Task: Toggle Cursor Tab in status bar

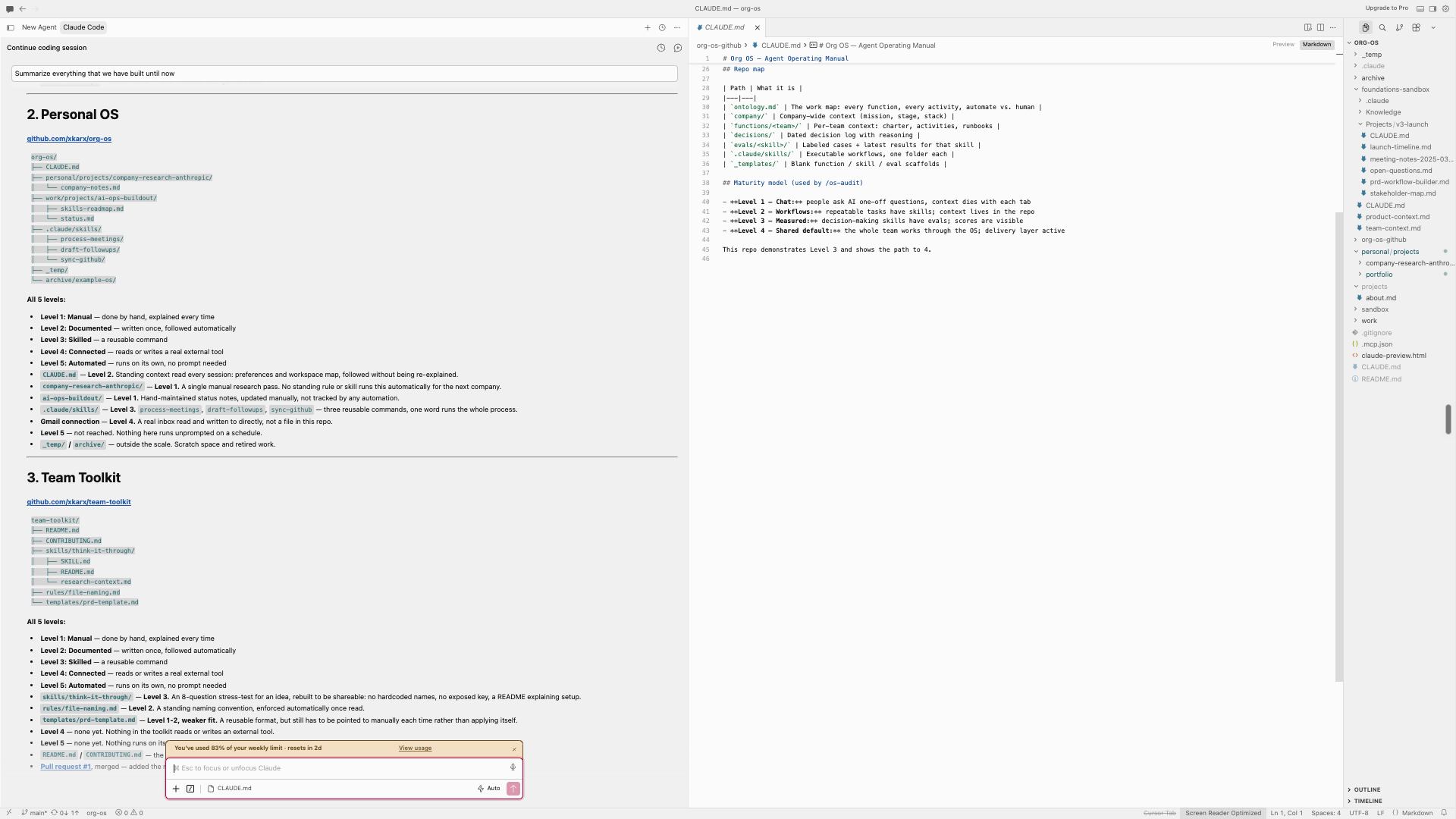Action: (1159, 813)
